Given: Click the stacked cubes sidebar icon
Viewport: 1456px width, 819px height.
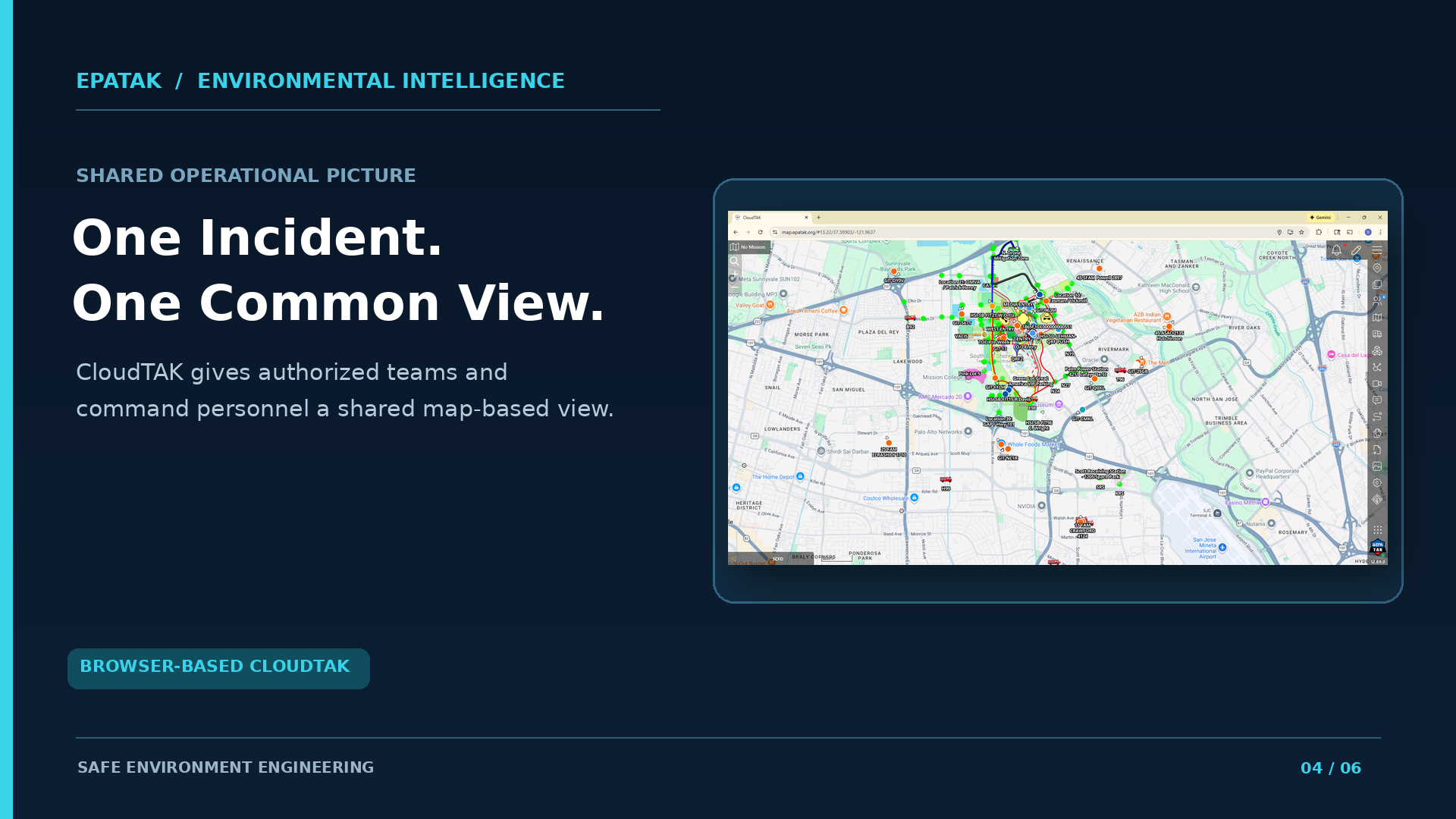Looking at the screenshot, I should pyautogui.click(x=1377, y=350).
